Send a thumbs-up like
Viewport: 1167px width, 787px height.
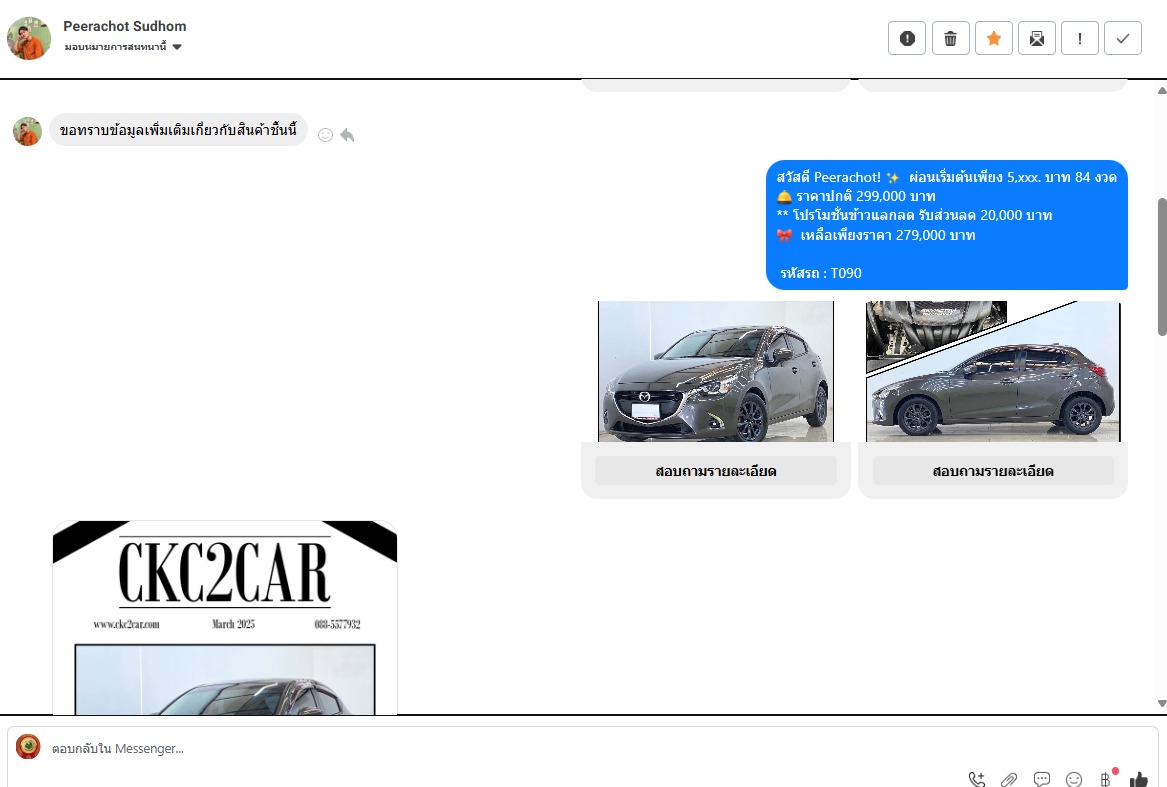(x=1138, y=779)
